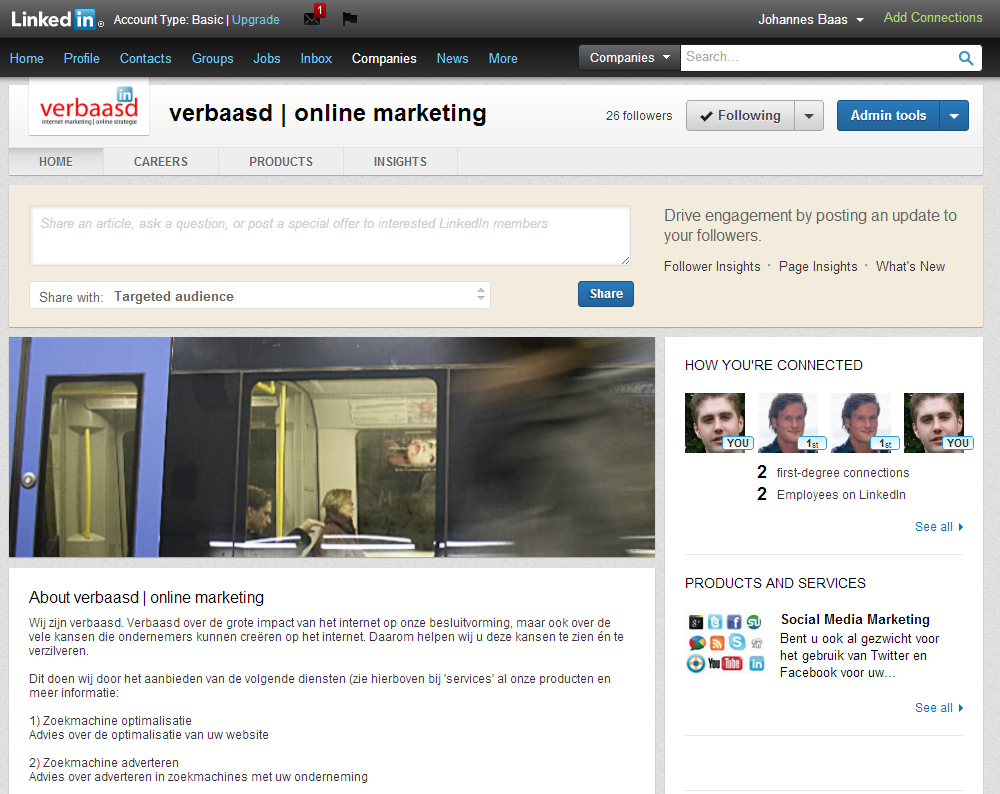Click the LinkedIn logo
The height and width of the screenshot is (794, 1000).
tap(56, 19)
